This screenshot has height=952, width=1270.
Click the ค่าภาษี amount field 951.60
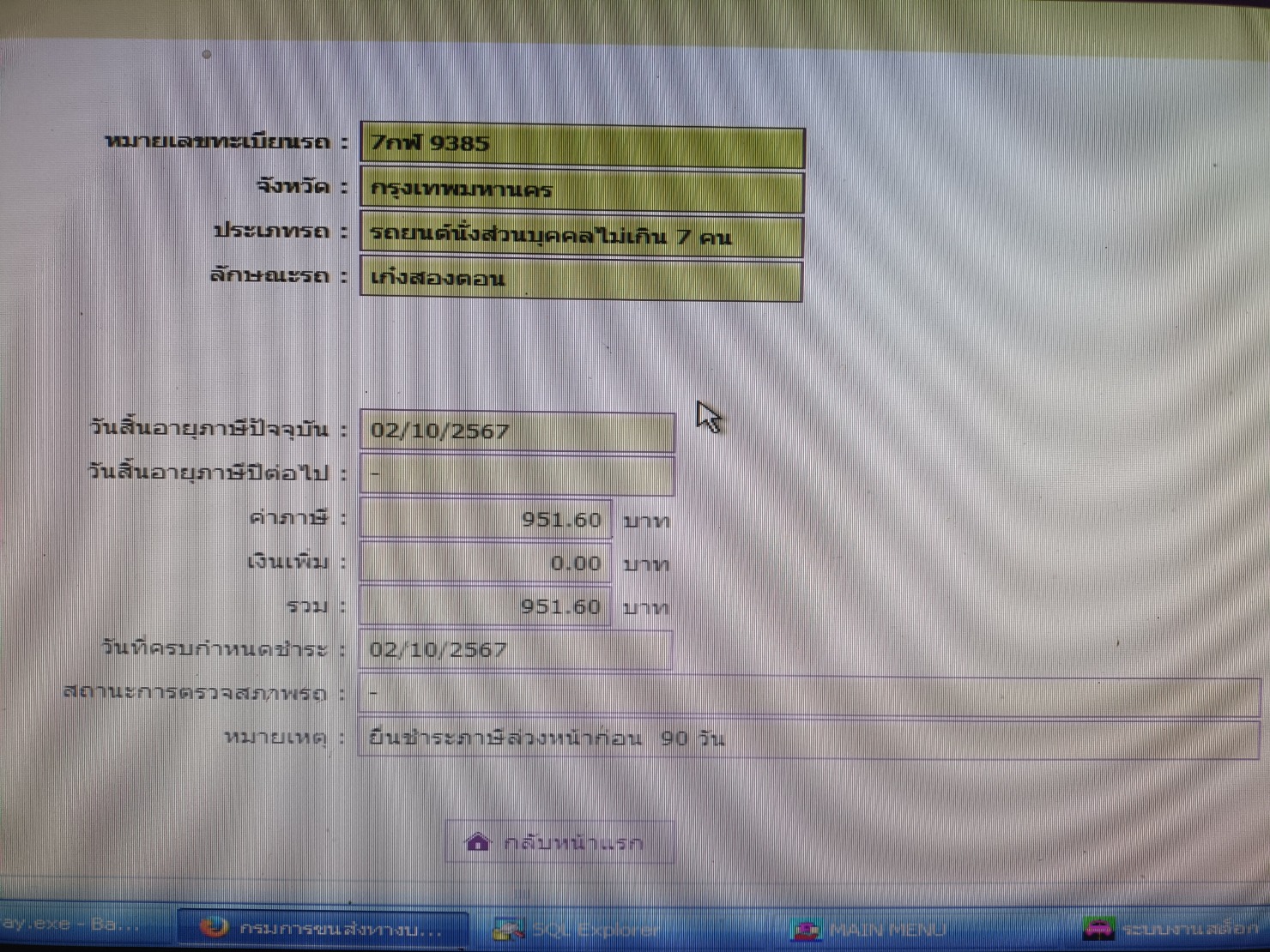pos(486,520)
